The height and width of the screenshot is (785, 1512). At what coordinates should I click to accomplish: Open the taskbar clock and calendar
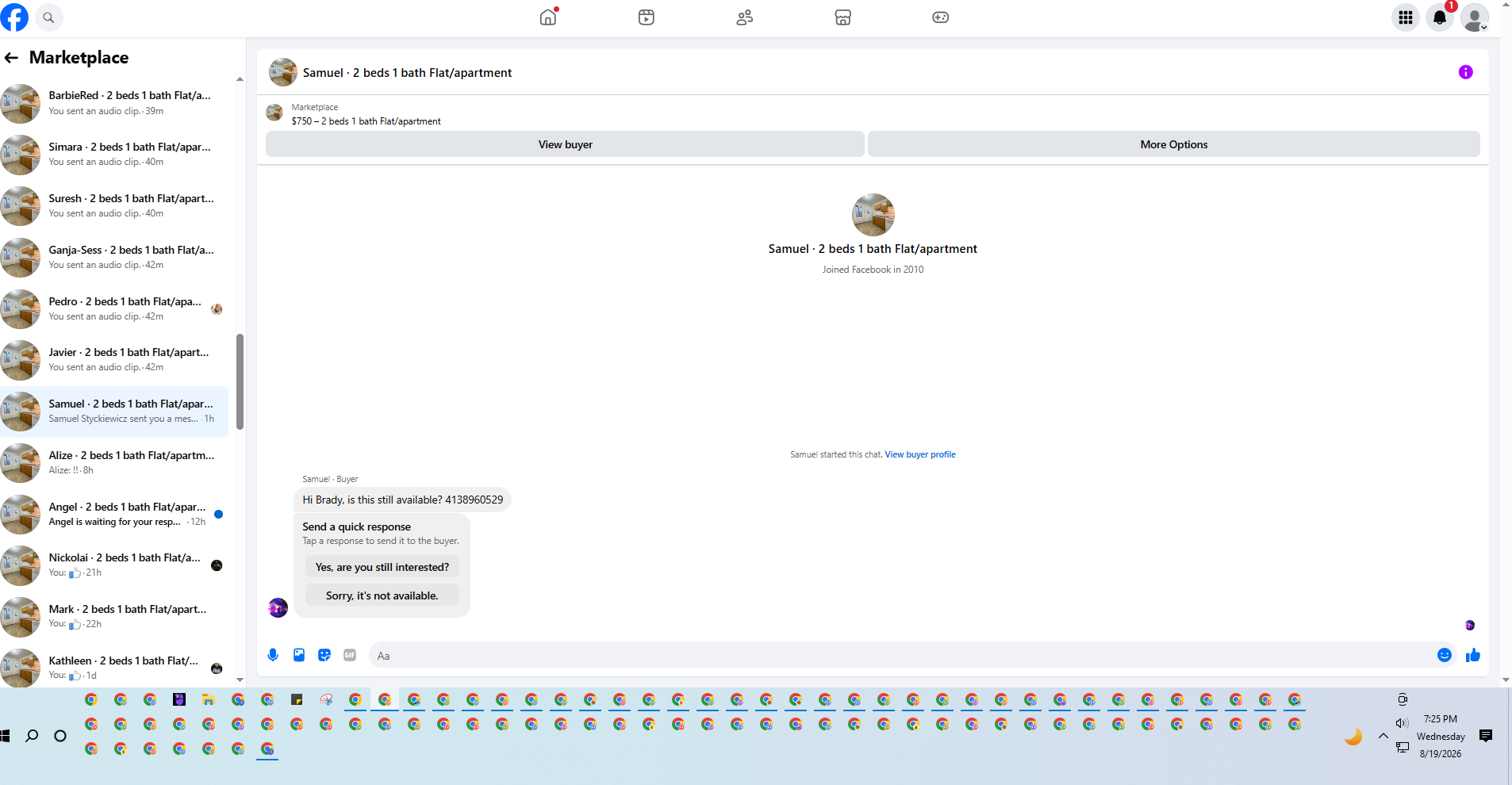[1441, 736]
